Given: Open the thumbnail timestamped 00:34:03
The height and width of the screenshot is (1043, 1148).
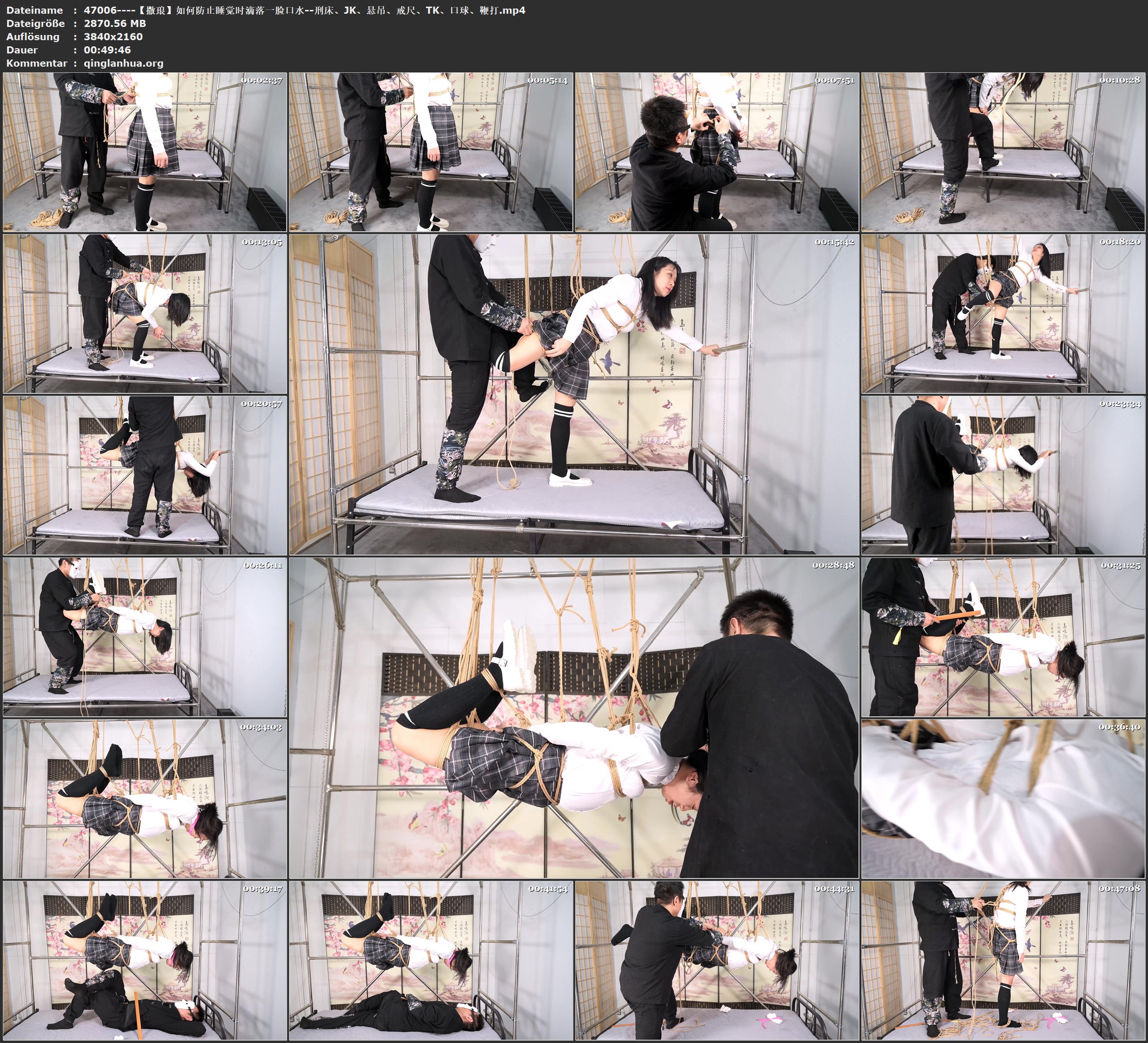Looking at the screenshot, I should (x=145, y=799).
